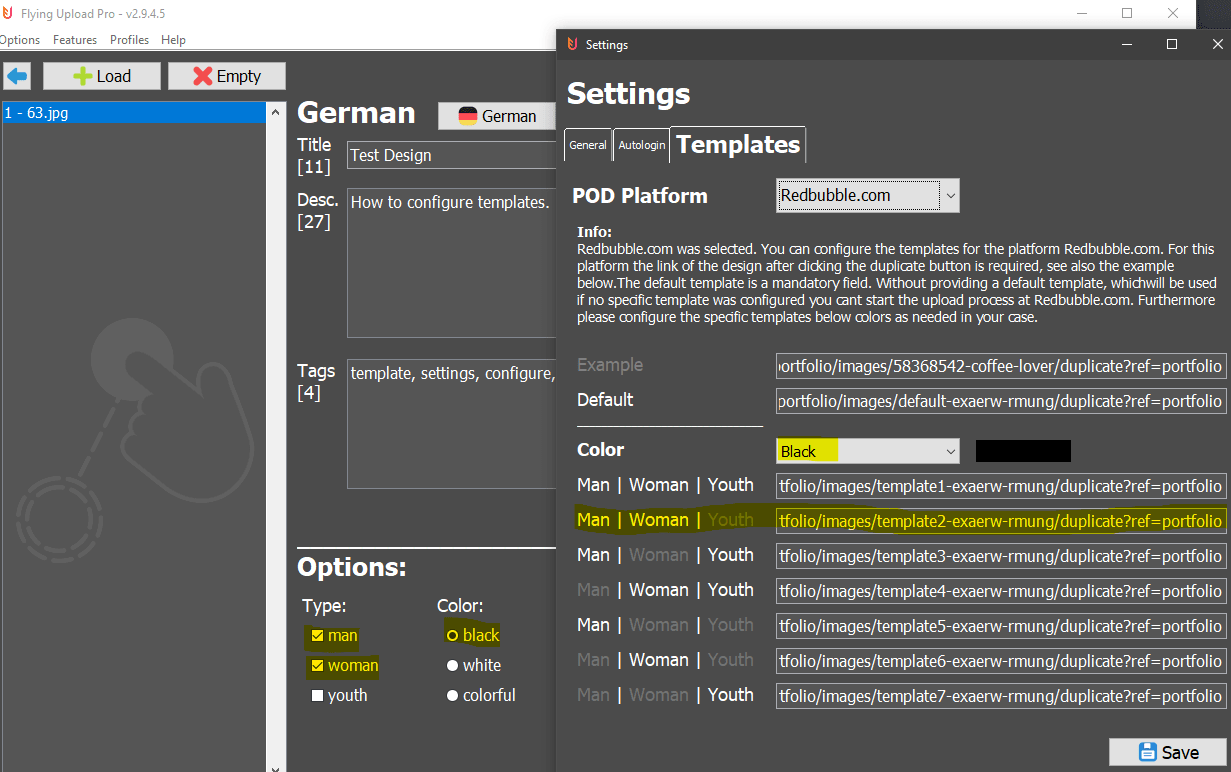Close the Settings window
The width and height of the screenshot is (1231, 772).
[x=1217, y=44]
